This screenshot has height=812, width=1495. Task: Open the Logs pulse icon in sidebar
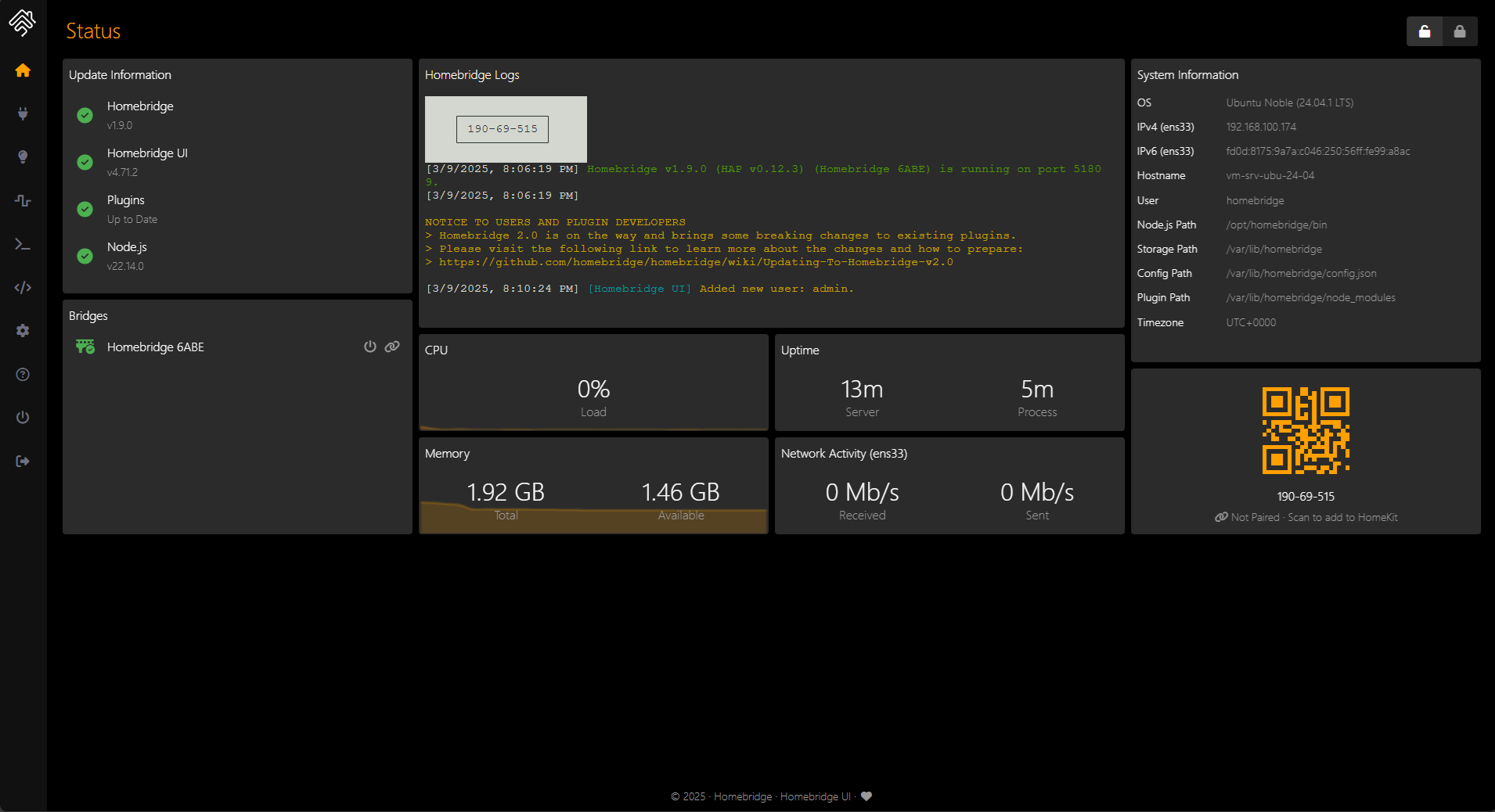click(23, 200)
